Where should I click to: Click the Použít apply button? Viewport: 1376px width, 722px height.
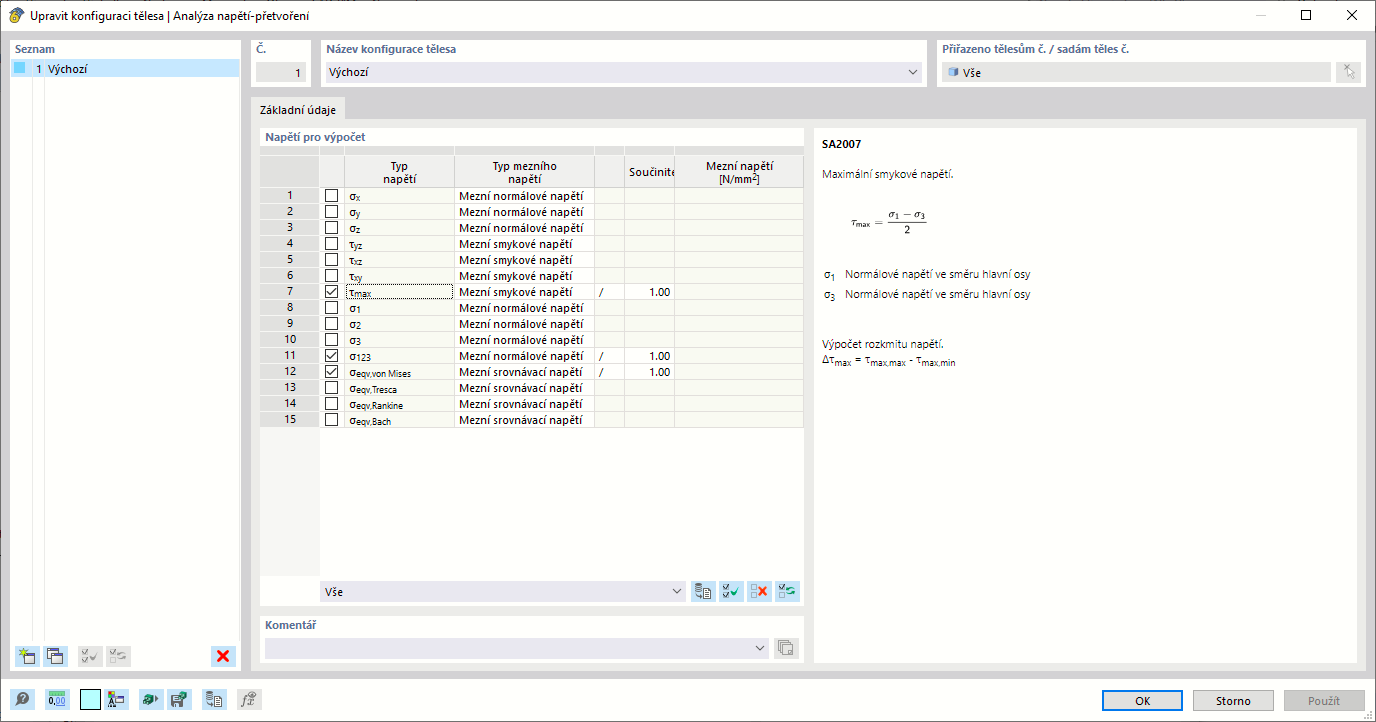1323,701
